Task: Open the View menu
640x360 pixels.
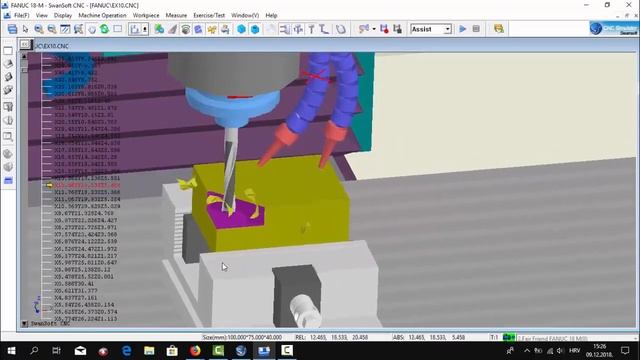Action: (x=42, y=15)
